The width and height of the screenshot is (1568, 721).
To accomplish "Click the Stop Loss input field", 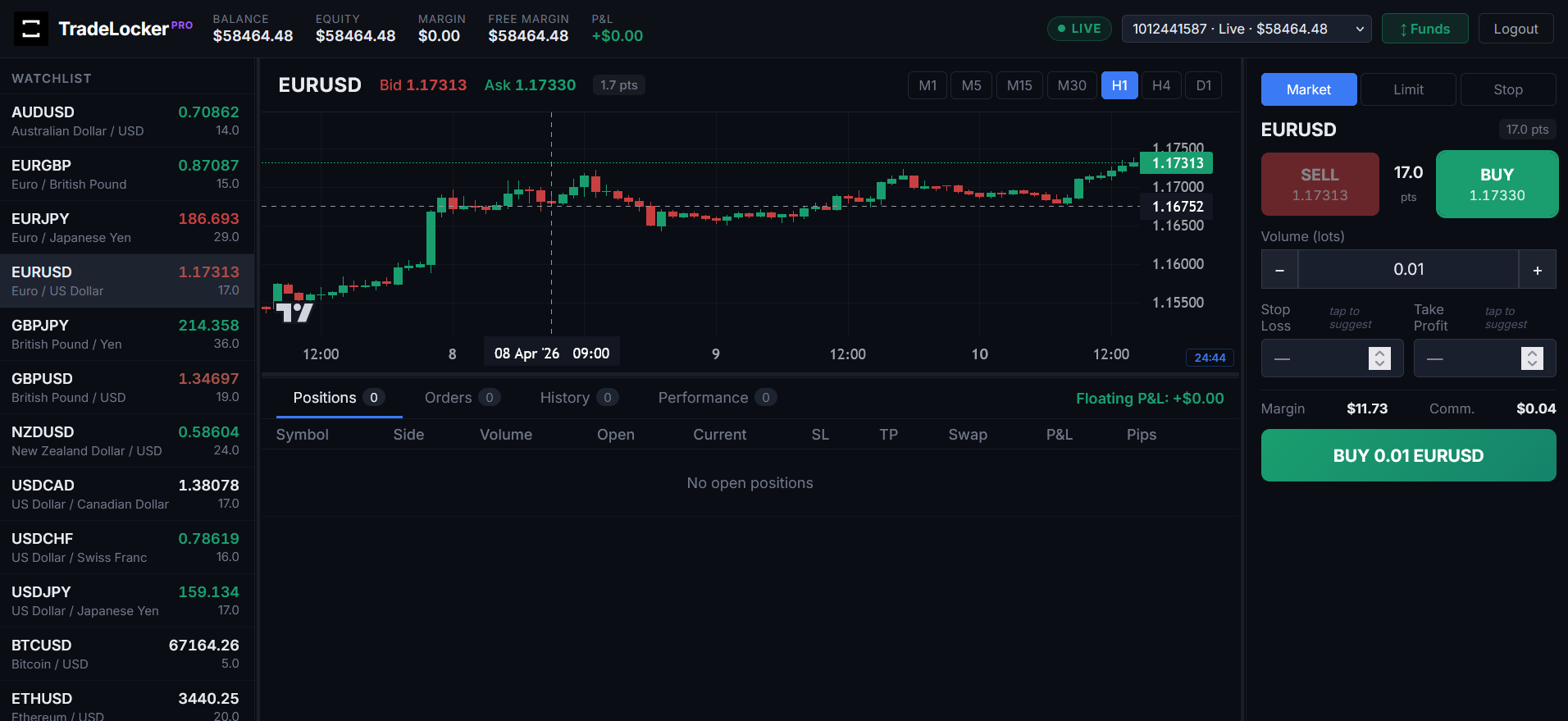I will [x=1332, y=358].
